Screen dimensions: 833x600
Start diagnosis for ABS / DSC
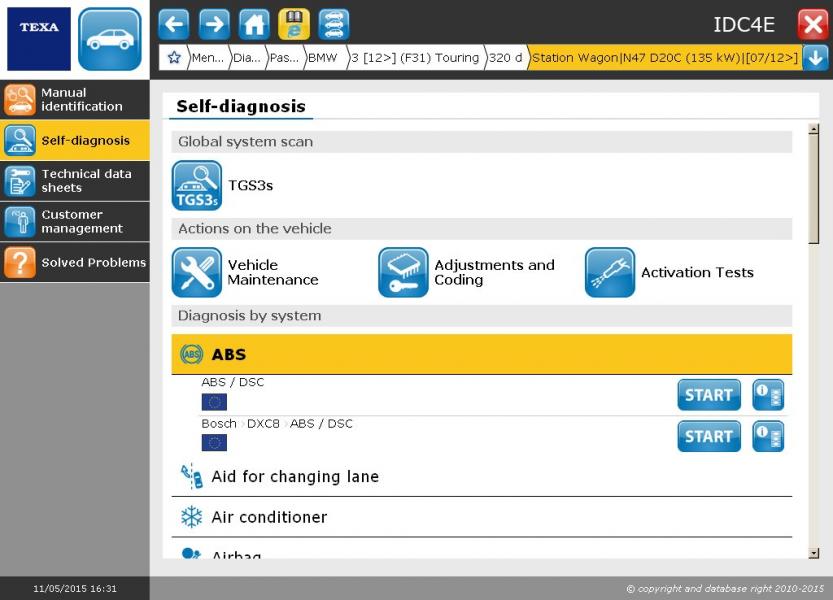click(709, 395)
